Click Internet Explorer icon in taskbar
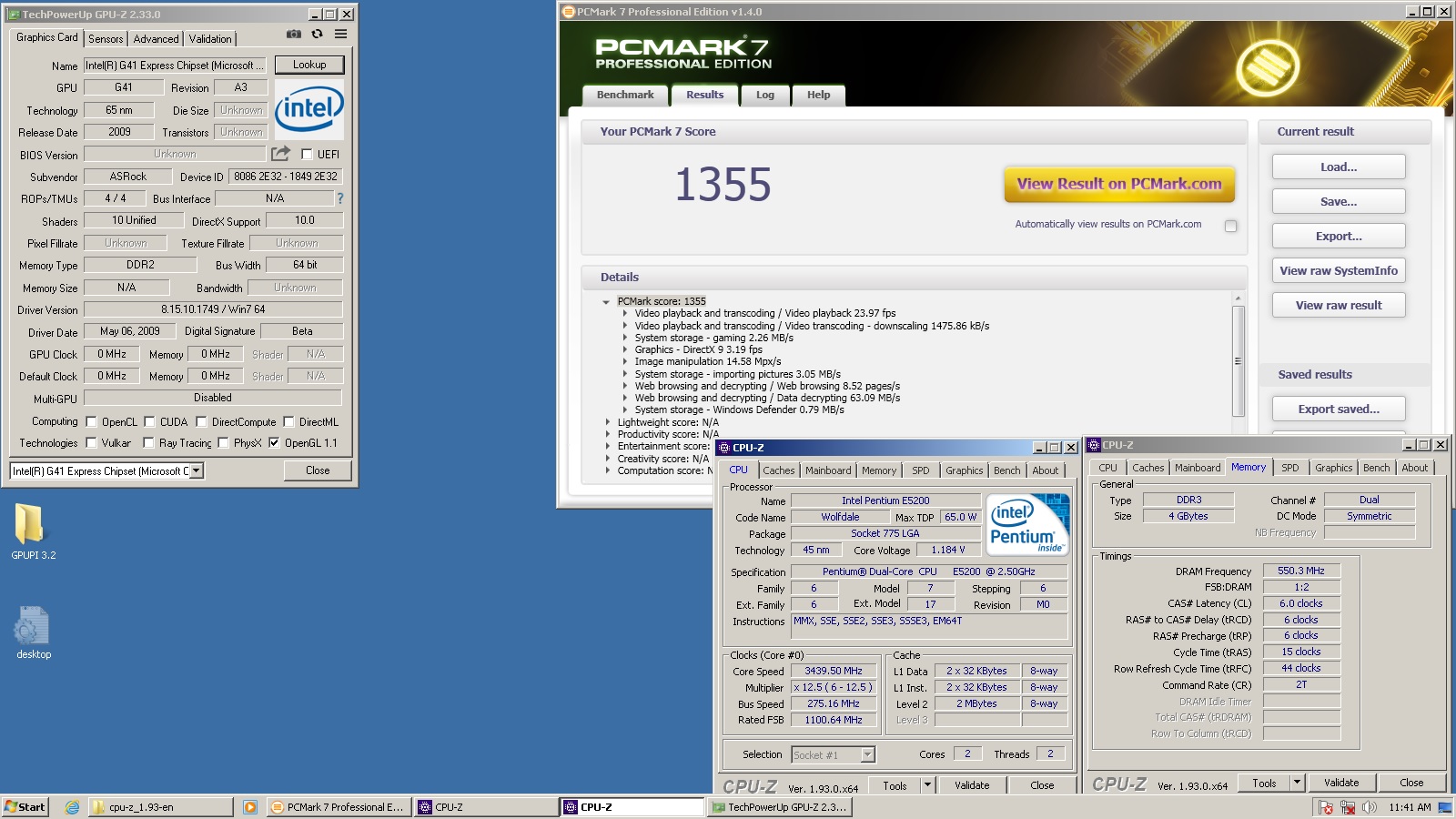 pos(72,807)
